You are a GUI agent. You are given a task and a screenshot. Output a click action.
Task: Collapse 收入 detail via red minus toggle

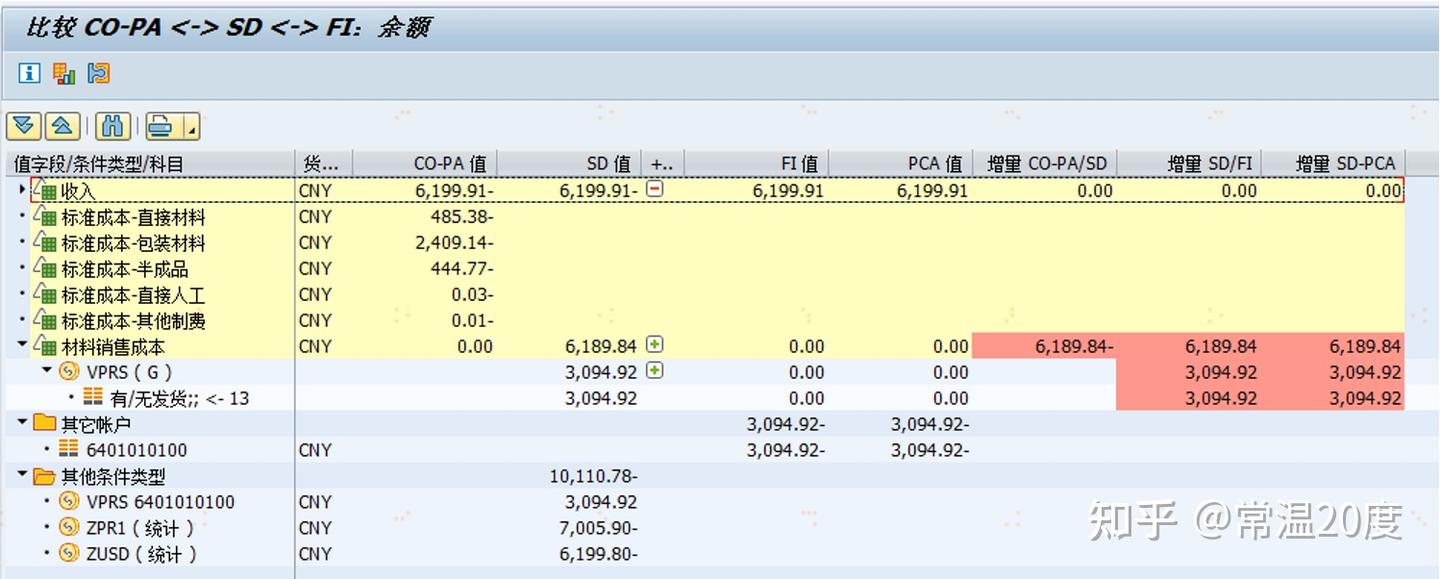(655, 189)
